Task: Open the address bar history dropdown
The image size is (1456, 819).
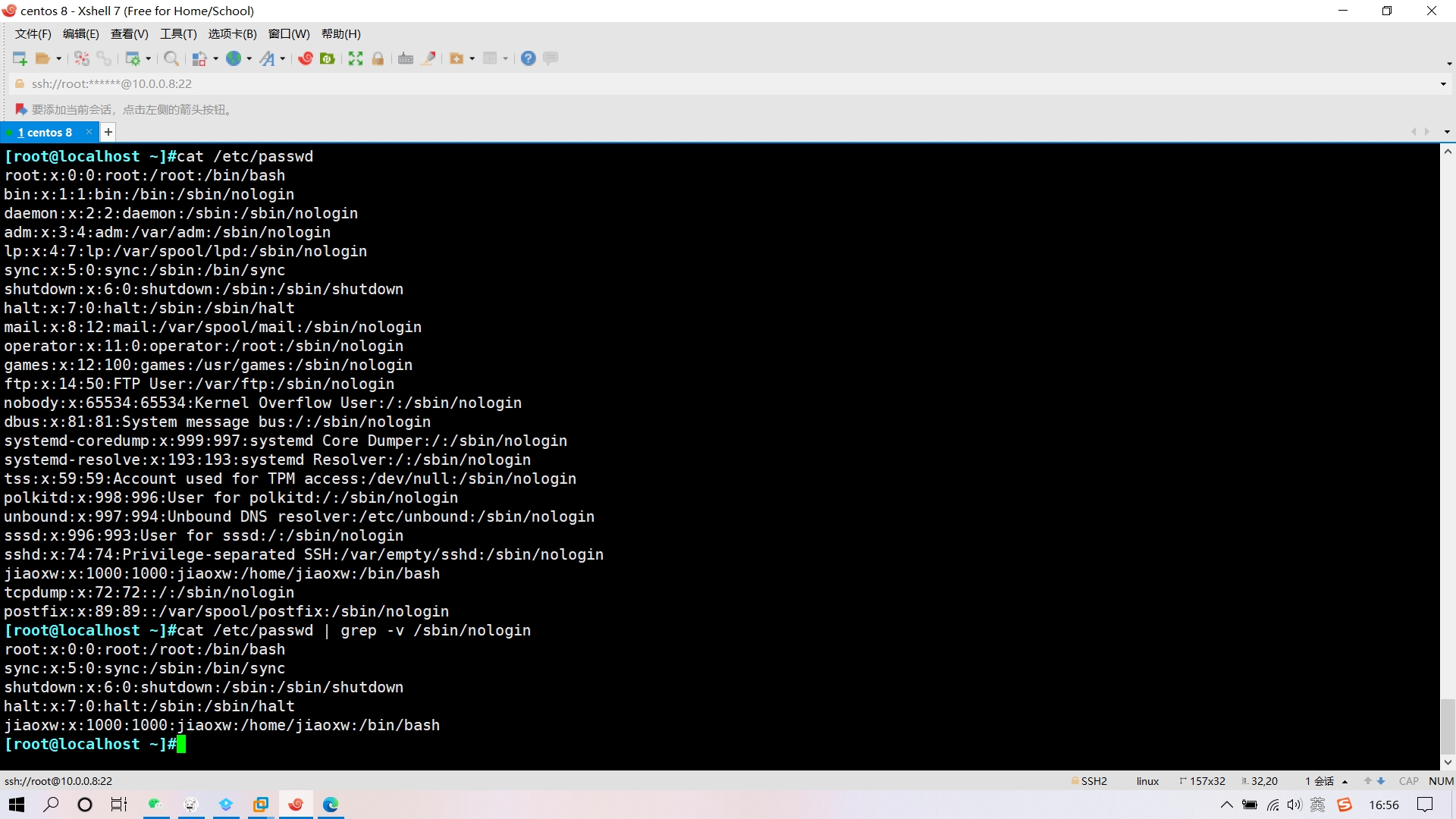Action: (x=1443, y=83)
